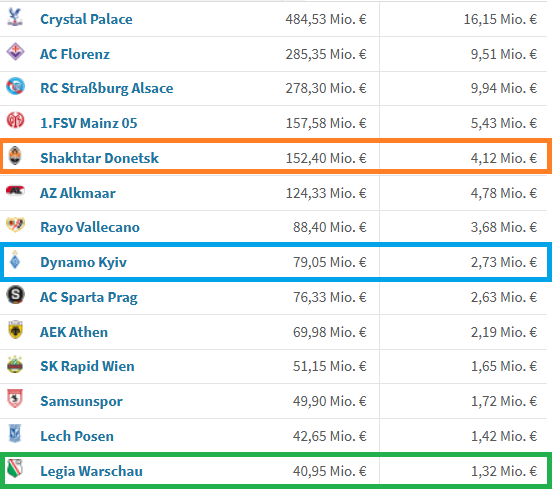Viewport: 553px width, 490px height.
Task: Click the Rayo Vallecano crest
Action: 15,225
